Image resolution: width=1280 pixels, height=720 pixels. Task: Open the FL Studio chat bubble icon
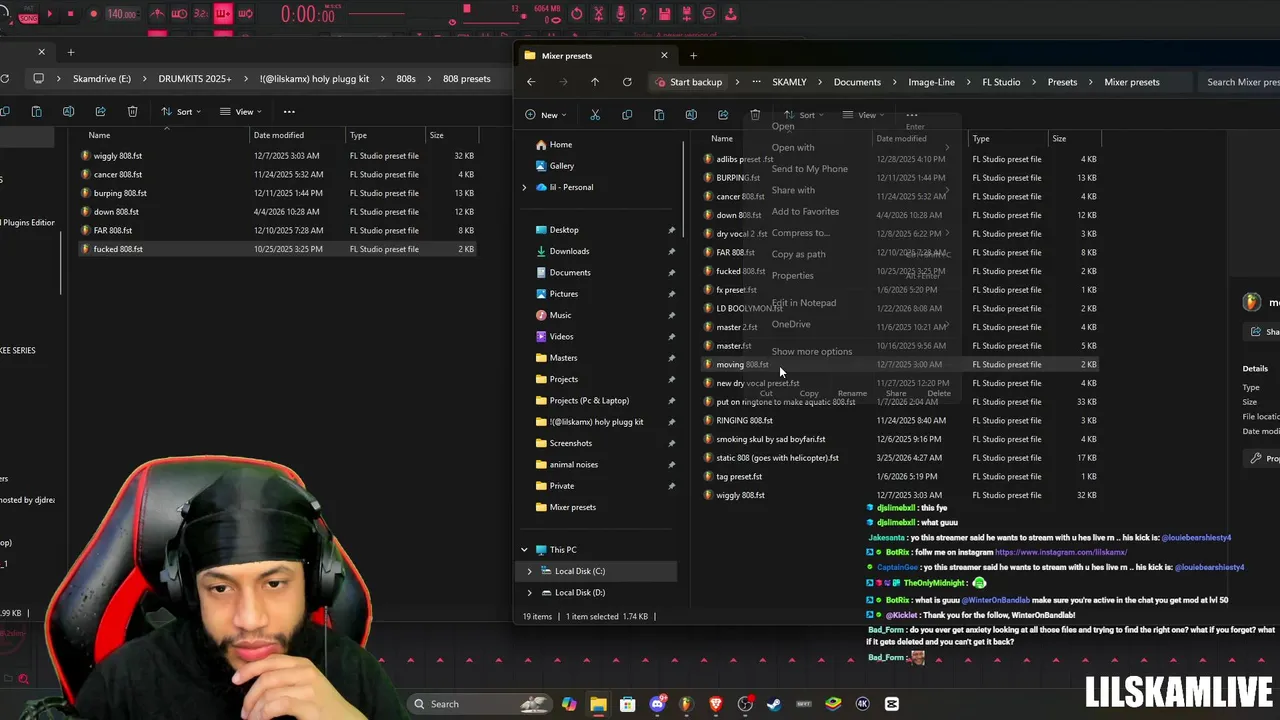(709, 14)
